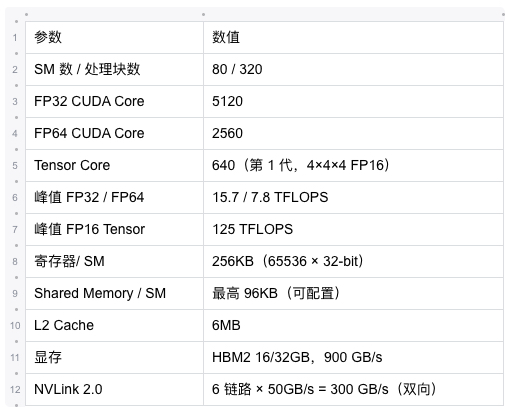Click the NVLink 2.0 cell
The height and width of the screenshot is (411, 508).
[114, 389]
